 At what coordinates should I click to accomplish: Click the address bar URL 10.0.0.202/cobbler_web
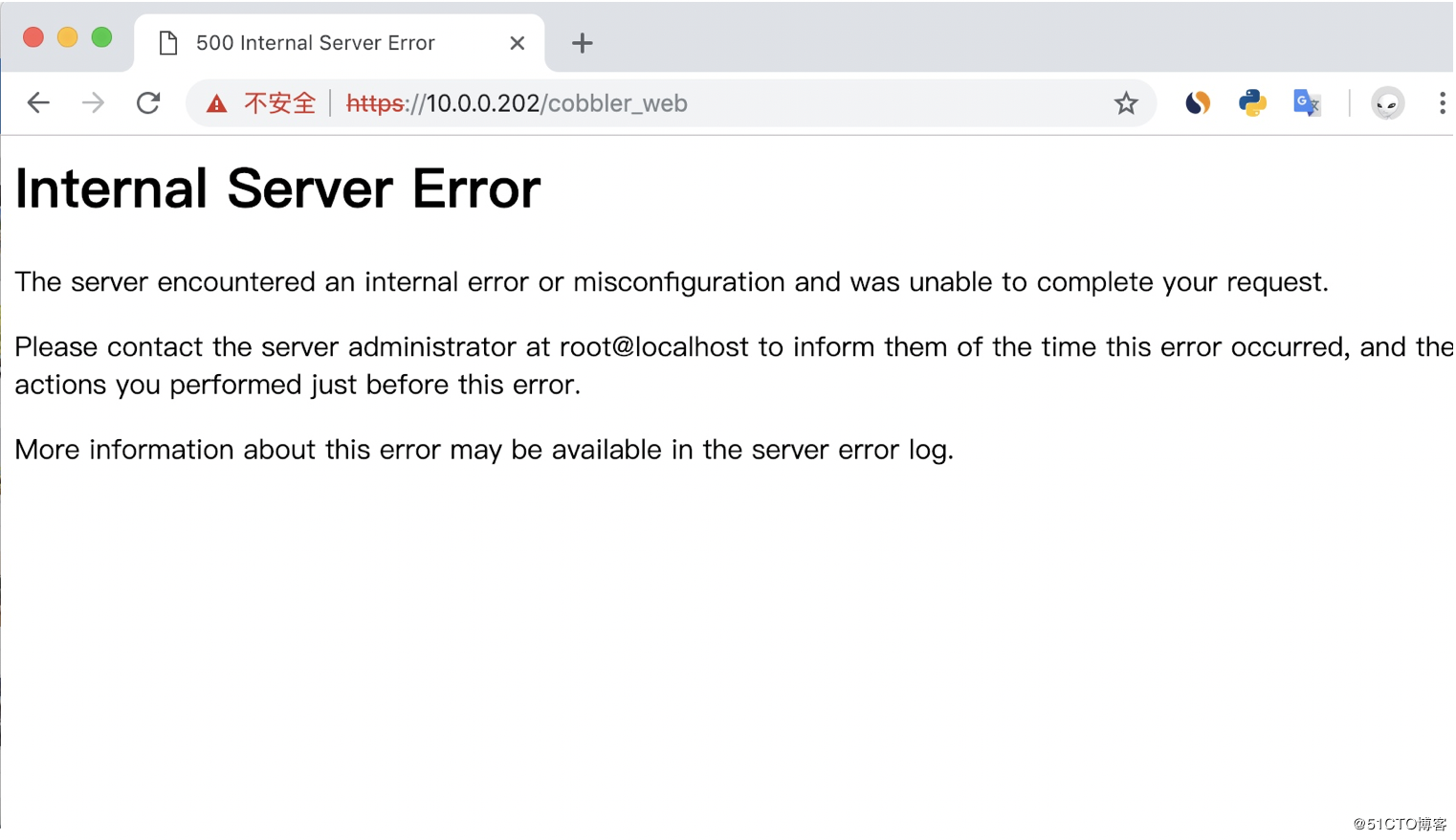tap(517, 103)
